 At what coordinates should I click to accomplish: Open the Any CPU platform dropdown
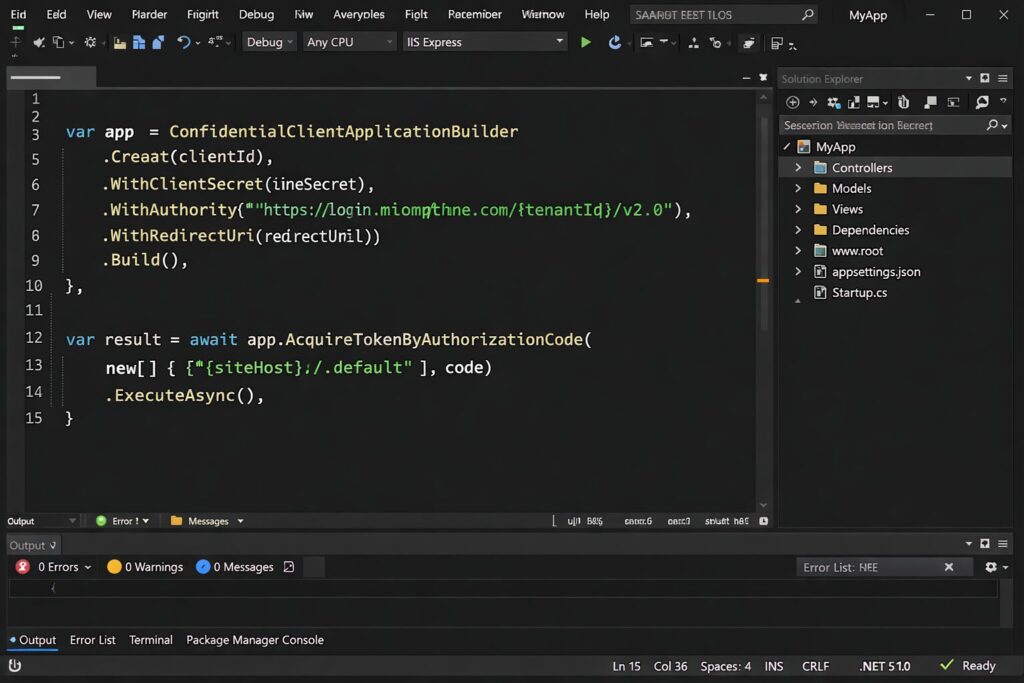tap(349, 42)
